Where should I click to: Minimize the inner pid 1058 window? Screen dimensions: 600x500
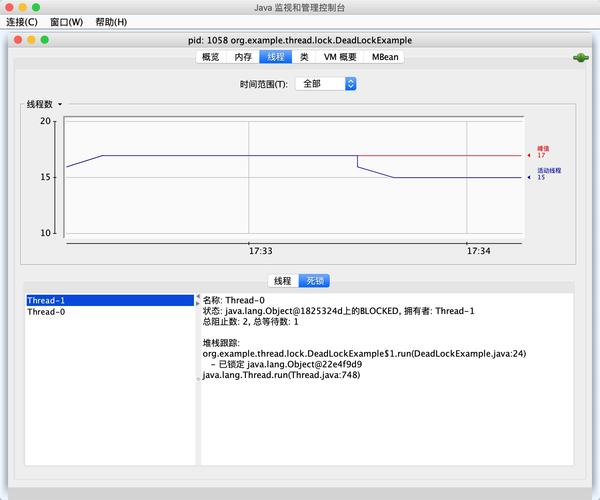(x=31, y=40)
